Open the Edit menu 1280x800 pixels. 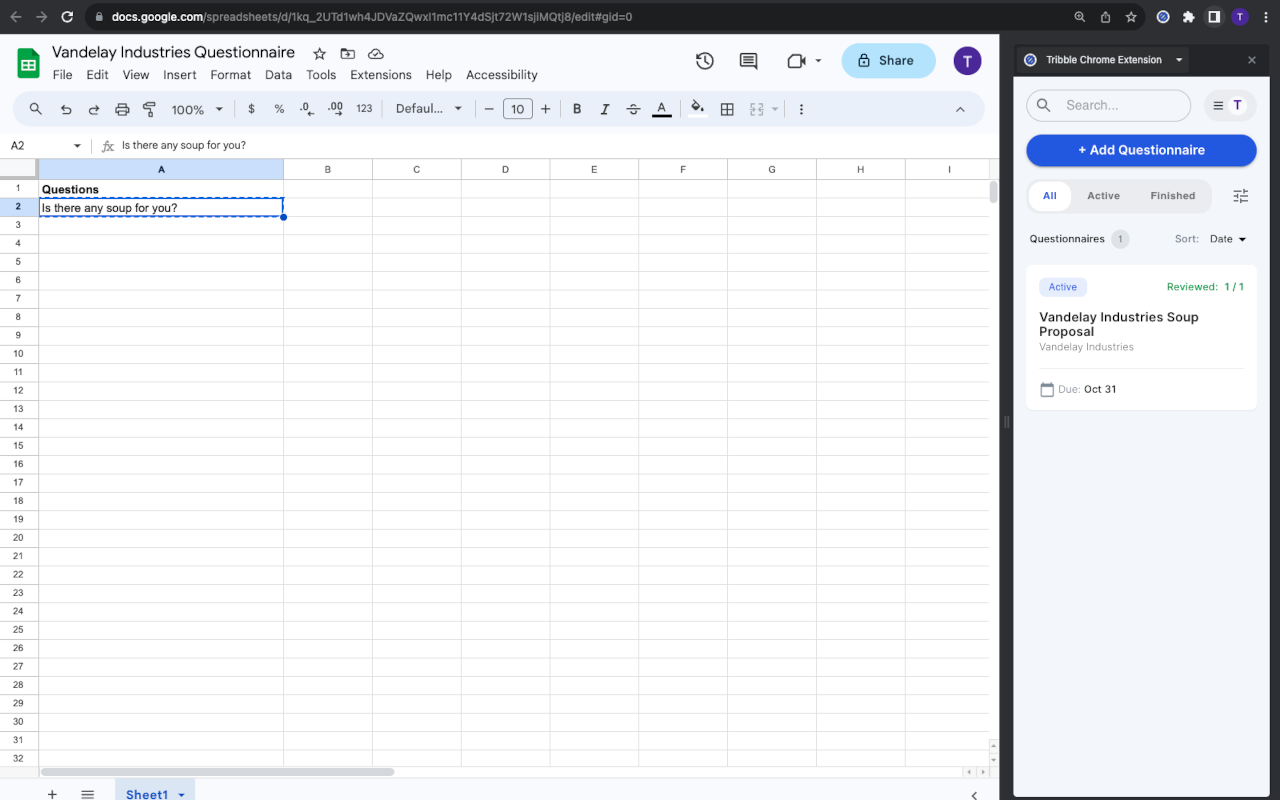[x=97, y=75]
